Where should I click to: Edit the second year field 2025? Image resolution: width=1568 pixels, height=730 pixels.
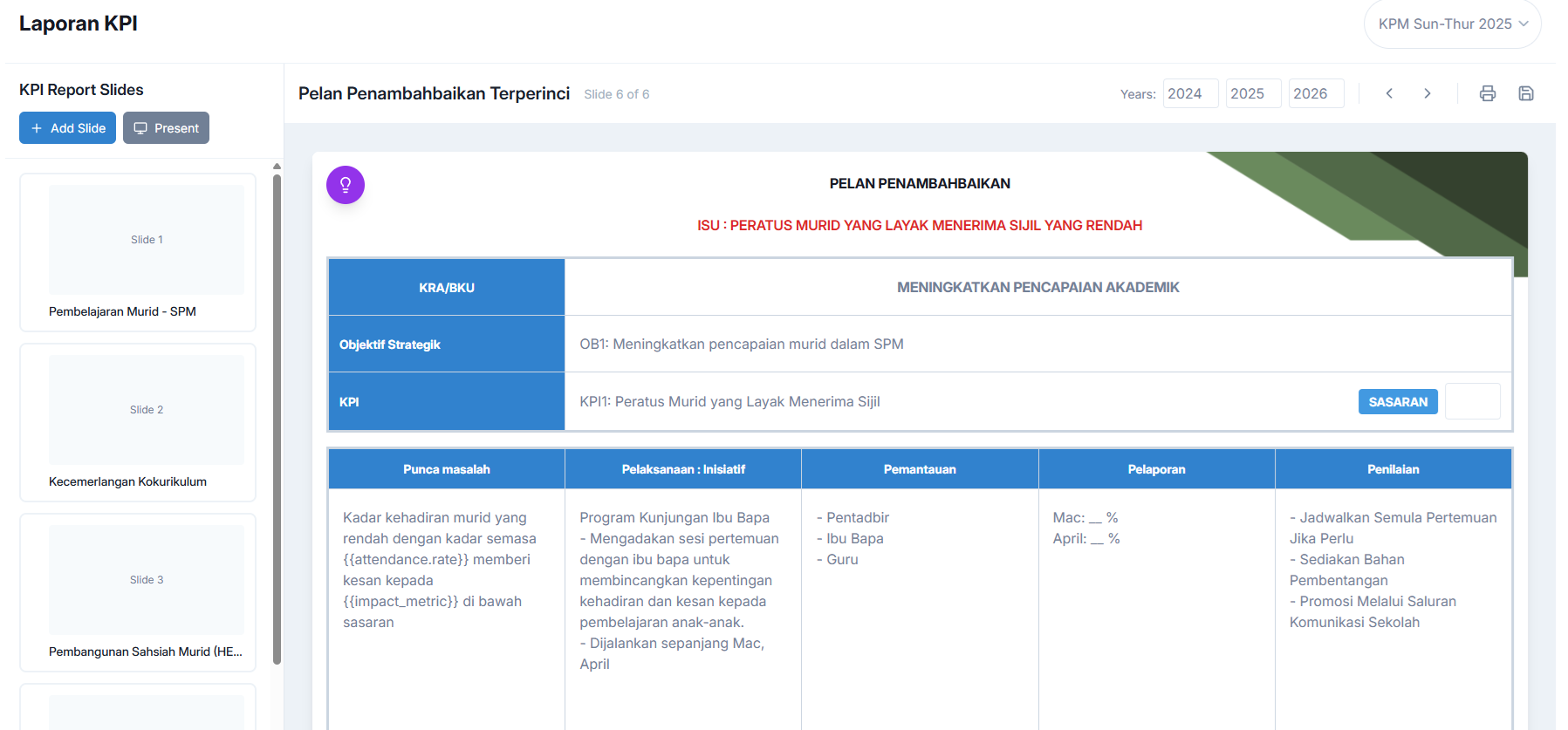pyautogui.click(x=1253, y=93)
